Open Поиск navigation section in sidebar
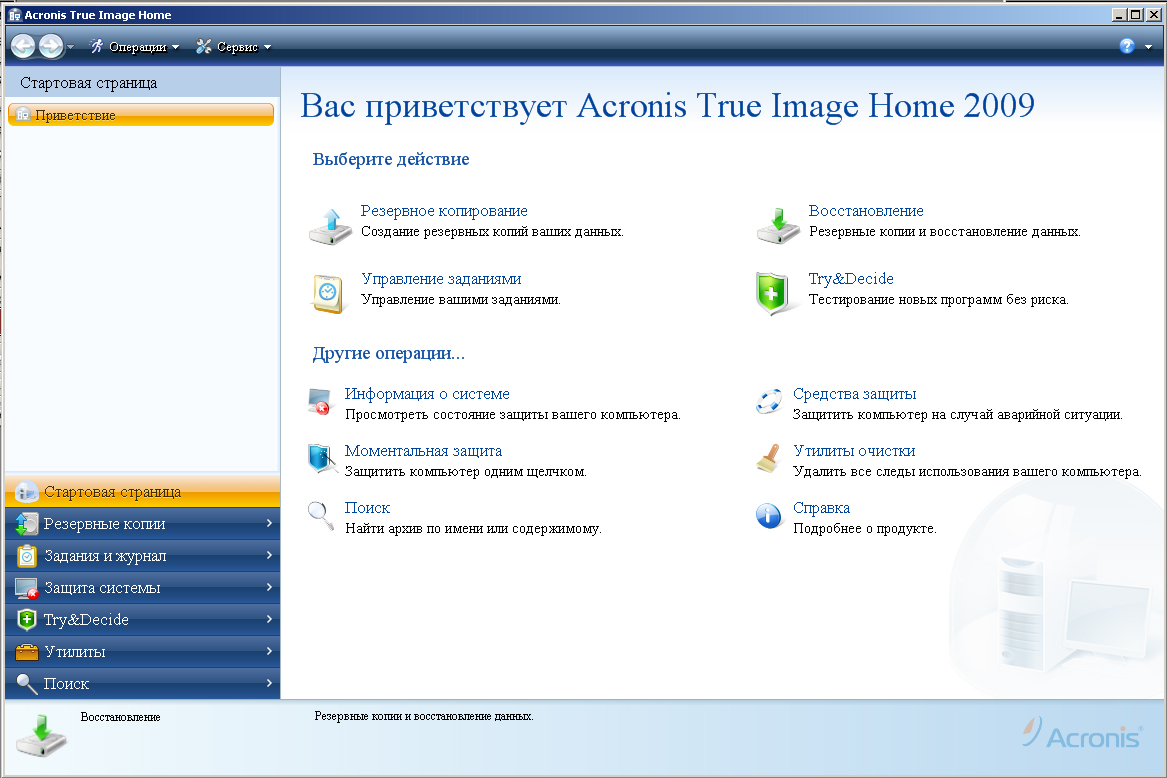This screenshot has width=1167, height=778. (142, 683)
